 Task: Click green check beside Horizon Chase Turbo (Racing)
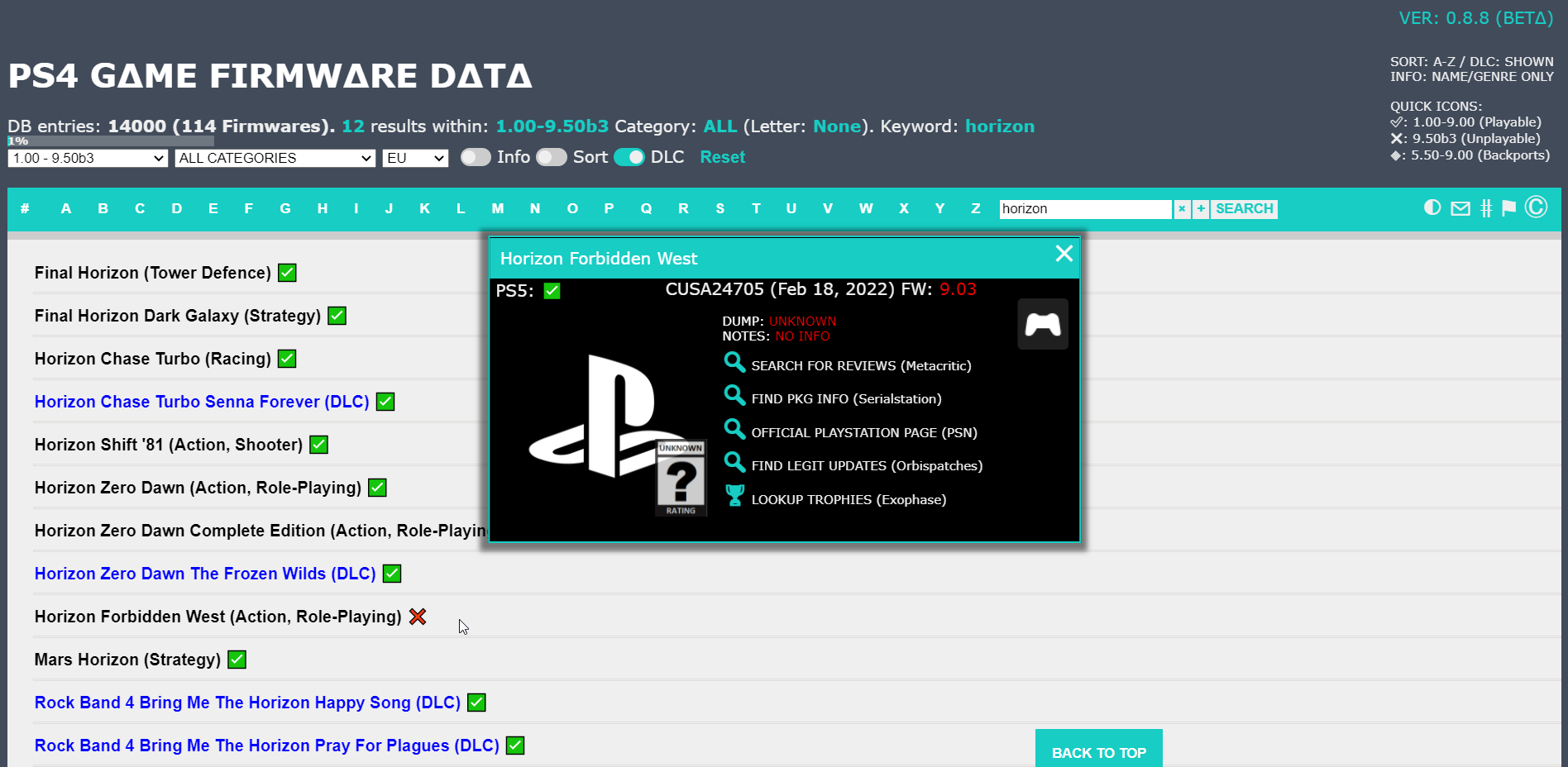(x=287, y=359)
